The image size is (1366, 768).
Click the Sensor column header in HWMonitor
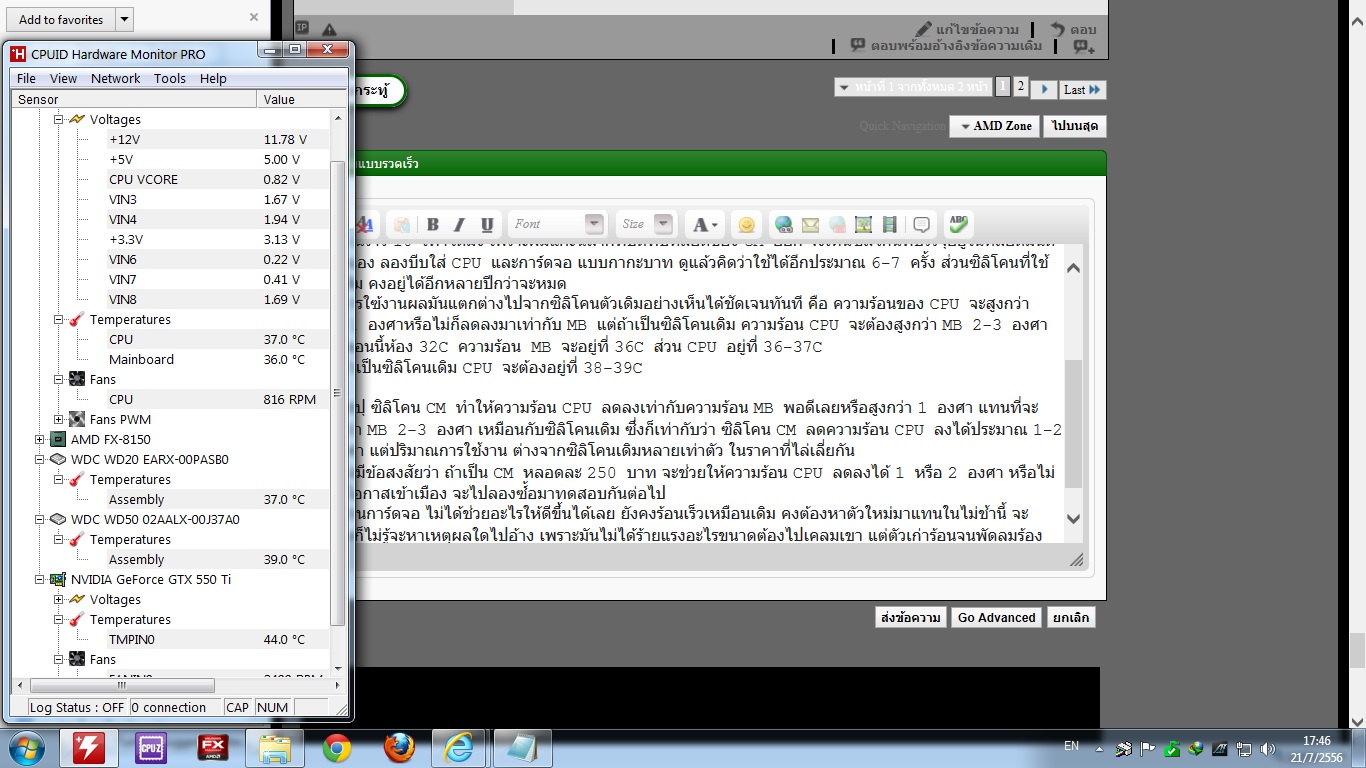pyautogui.click(x=134, y=99)
